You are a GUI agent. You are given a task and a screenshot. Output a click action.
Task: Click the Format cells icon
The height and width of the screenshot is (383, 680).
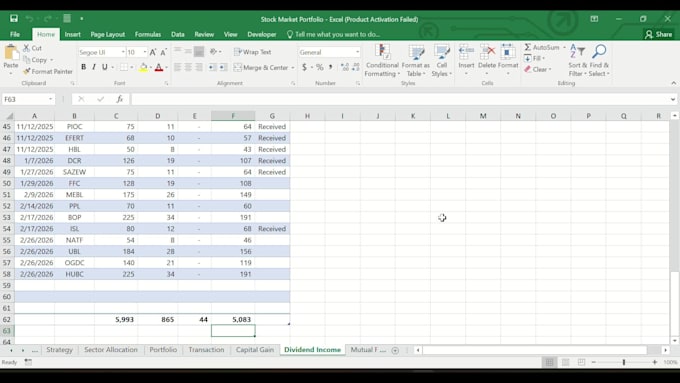(508, 52)
